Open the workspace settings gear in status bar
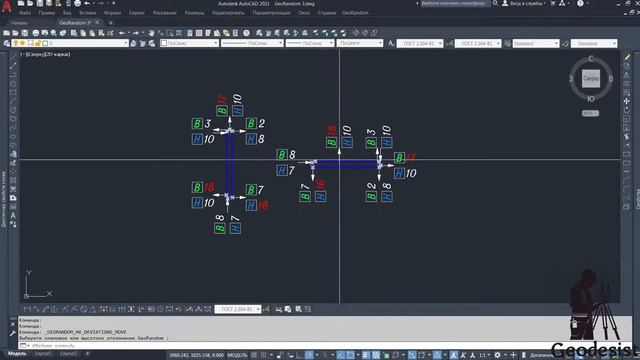Image resolution: width=640 pixels, height=360 pixels. 497,355
